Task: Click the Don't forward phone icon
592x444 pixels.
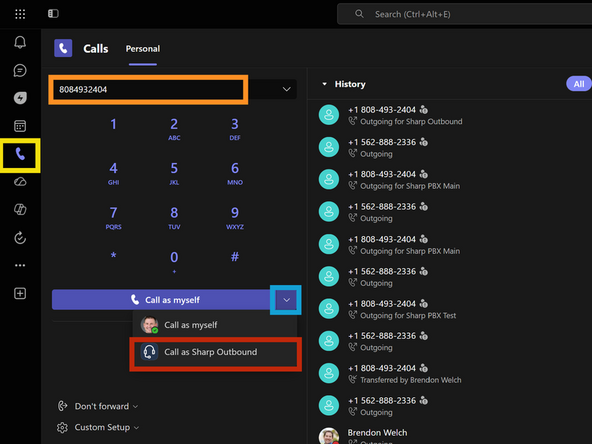Action: (x=62, y=406)
